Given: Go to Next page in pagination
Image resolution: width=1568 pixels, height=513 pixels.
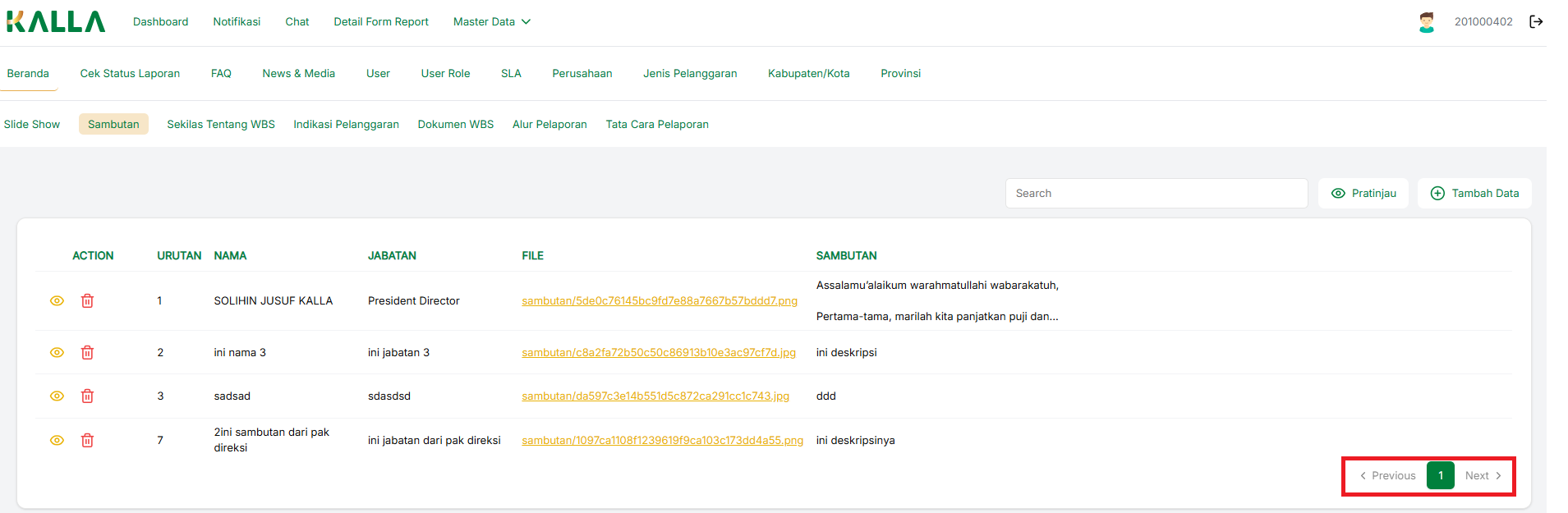Looking at the screenshot, I should tap(1483, 476).
